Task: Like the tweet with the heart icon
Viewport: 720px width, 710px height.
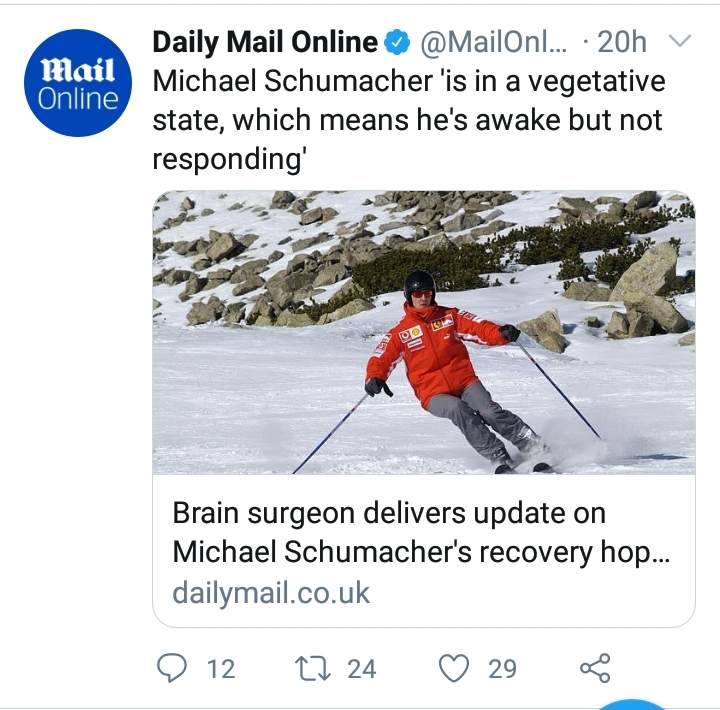Action: click(x=455, y=667)
